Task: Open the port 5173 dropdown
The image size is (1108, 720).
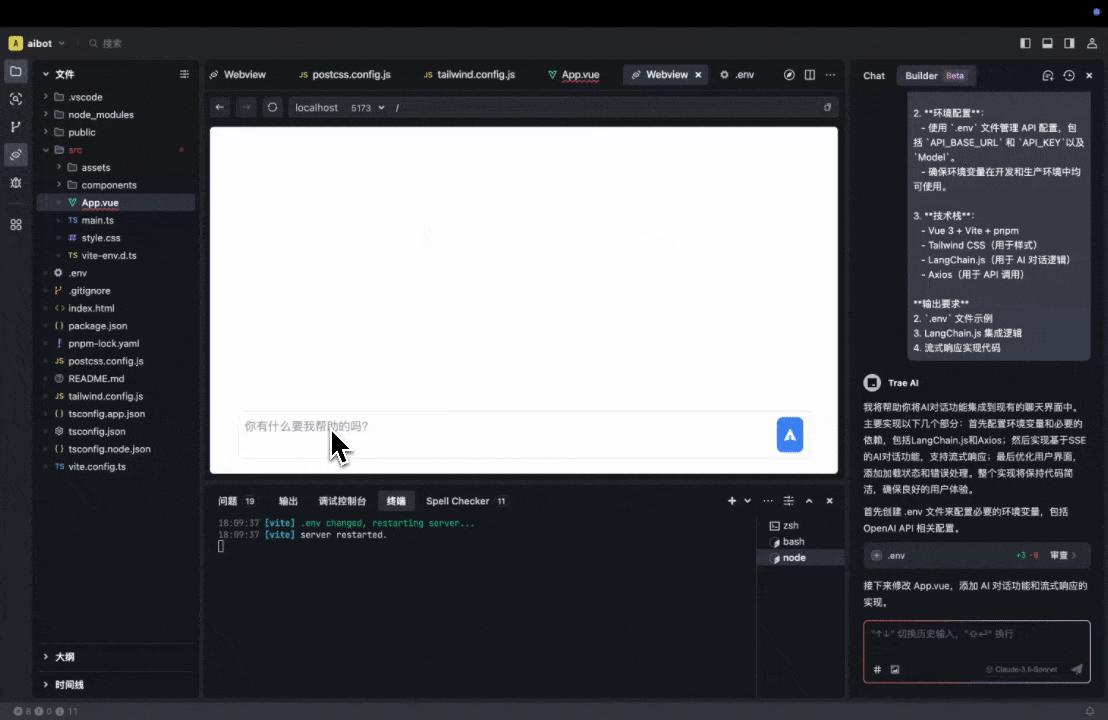Action: click(x=367, y=107)
